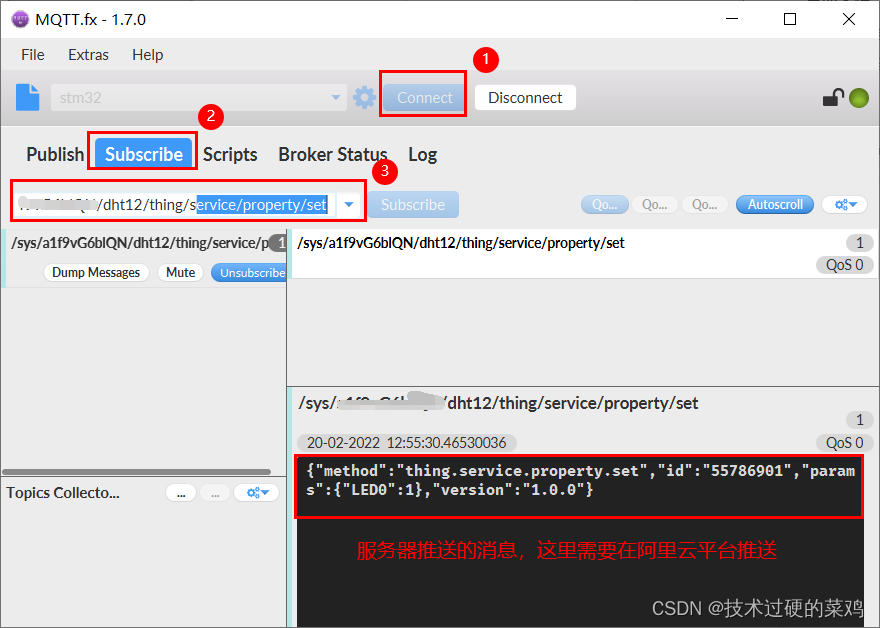880x628 pixels.
Task: Click the Disconnect button
Action: click(x=525, y=98)
